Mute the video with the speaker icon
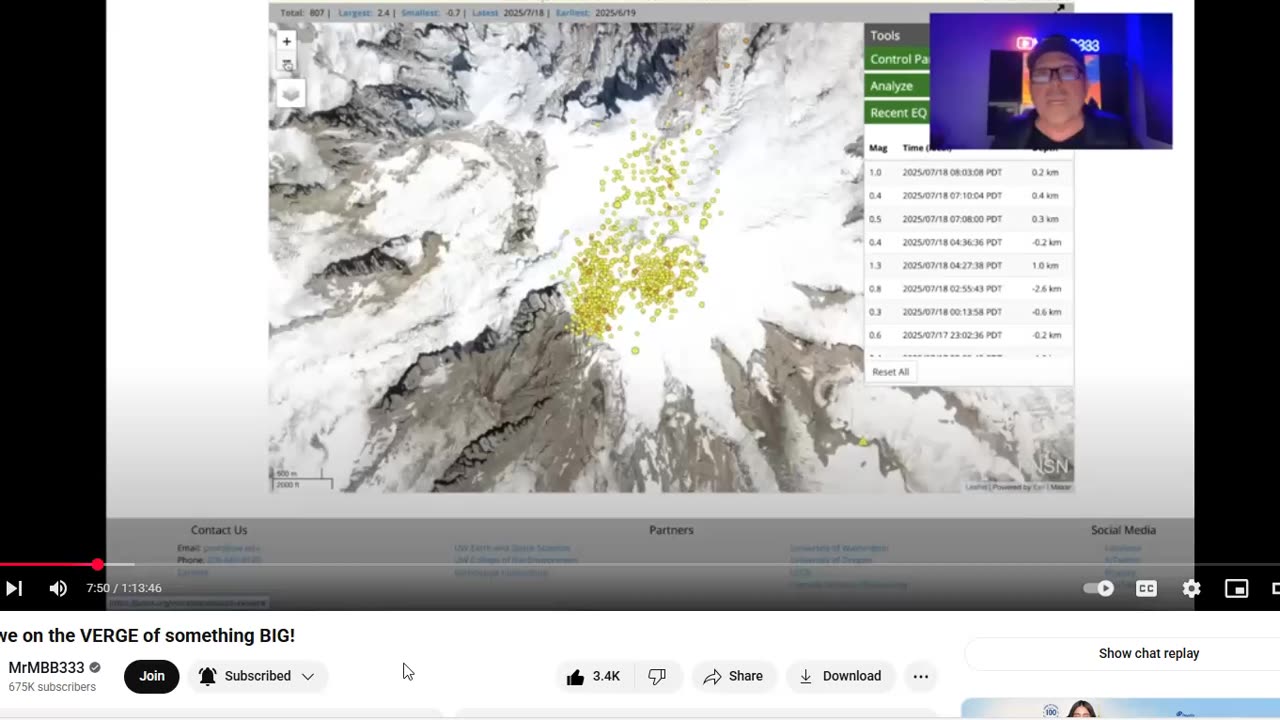The height and width of the screenshot is (720, 1280). [58, 588]
